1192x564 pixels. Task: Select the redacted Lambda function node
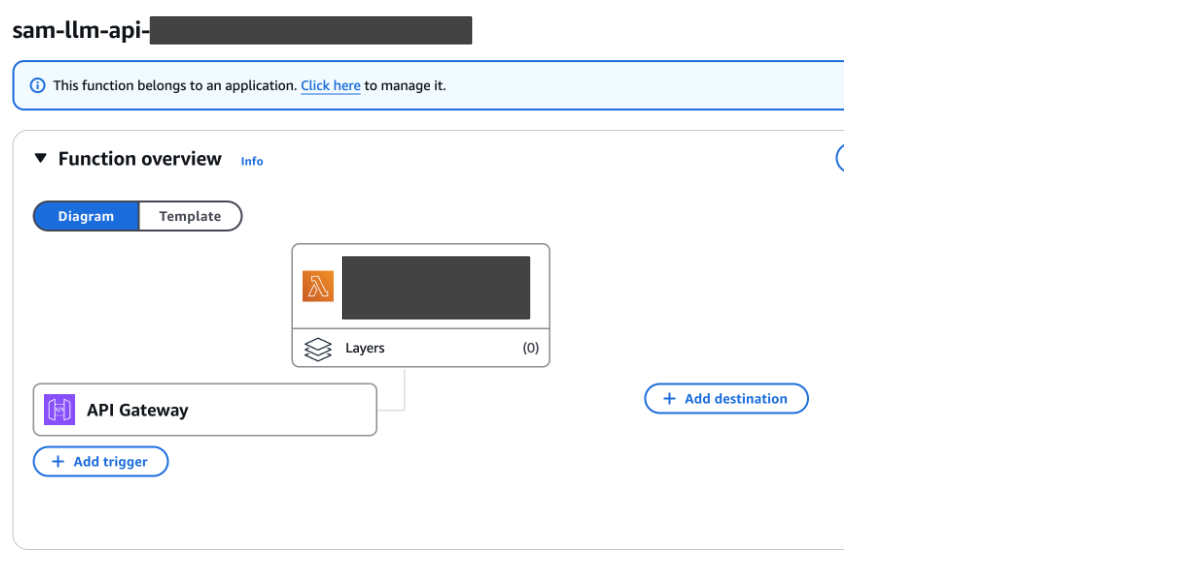pos(435,287)
